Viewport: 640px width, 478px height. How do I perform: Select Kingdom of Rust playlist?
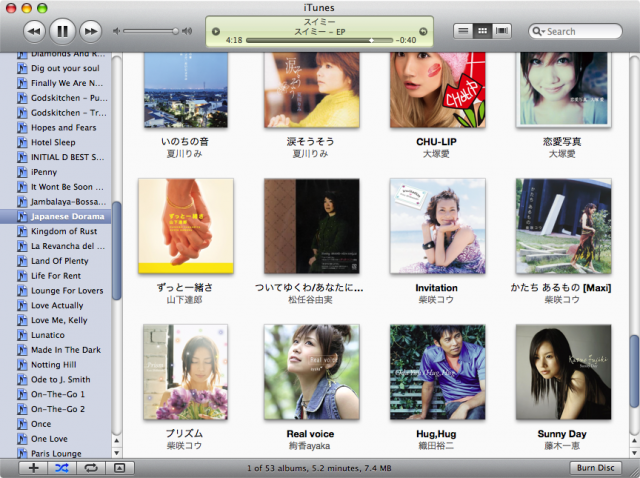click(x=56, y=231)
